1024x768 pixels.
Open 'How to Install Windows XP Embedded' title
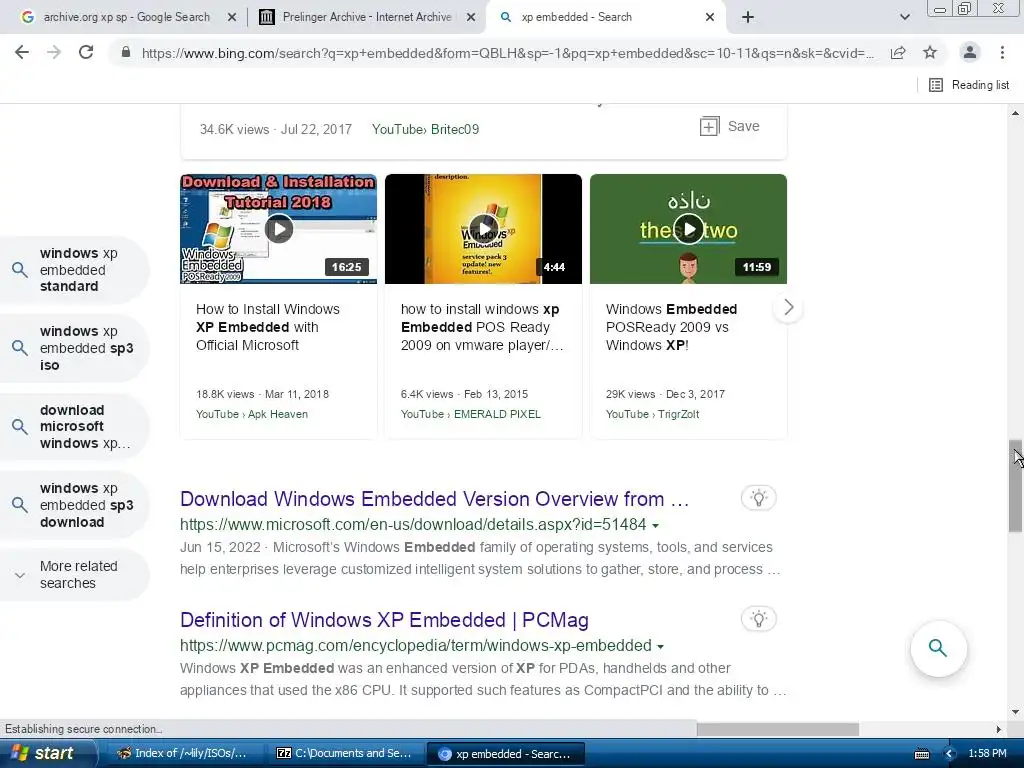pyautogui.click(x=268, y=327)
